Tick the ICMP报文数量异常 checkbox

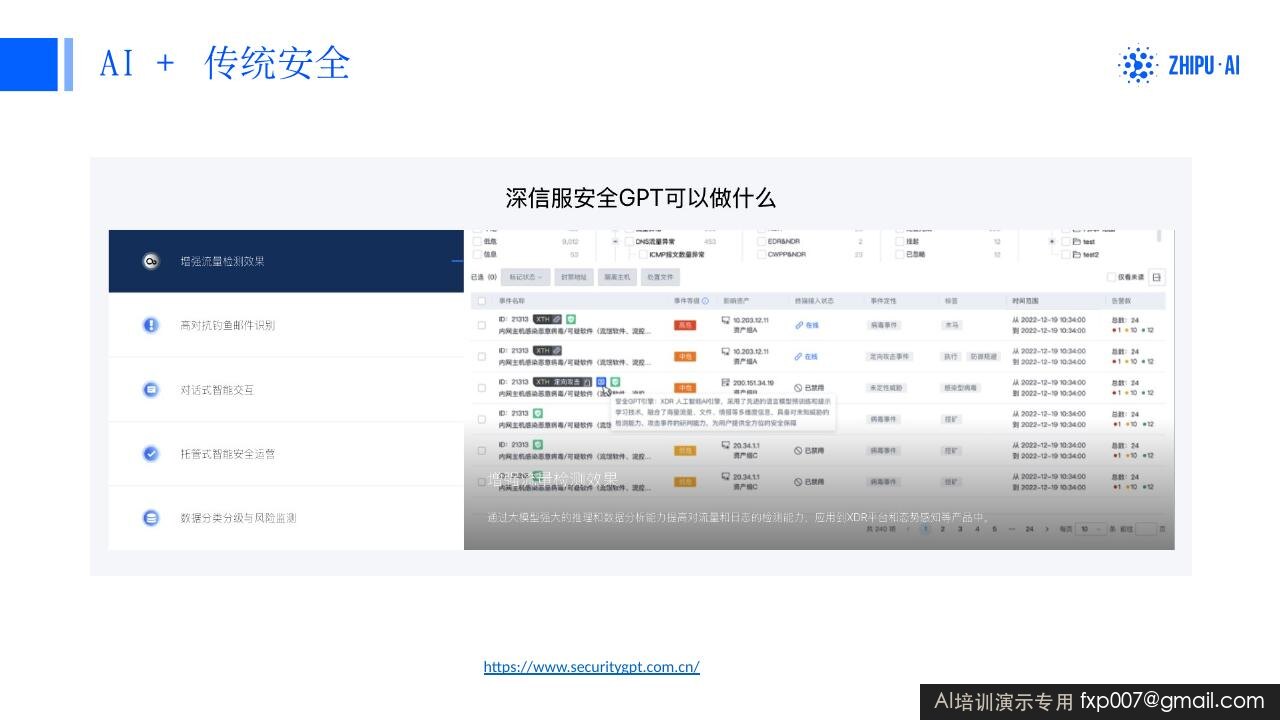pos(643,254)
